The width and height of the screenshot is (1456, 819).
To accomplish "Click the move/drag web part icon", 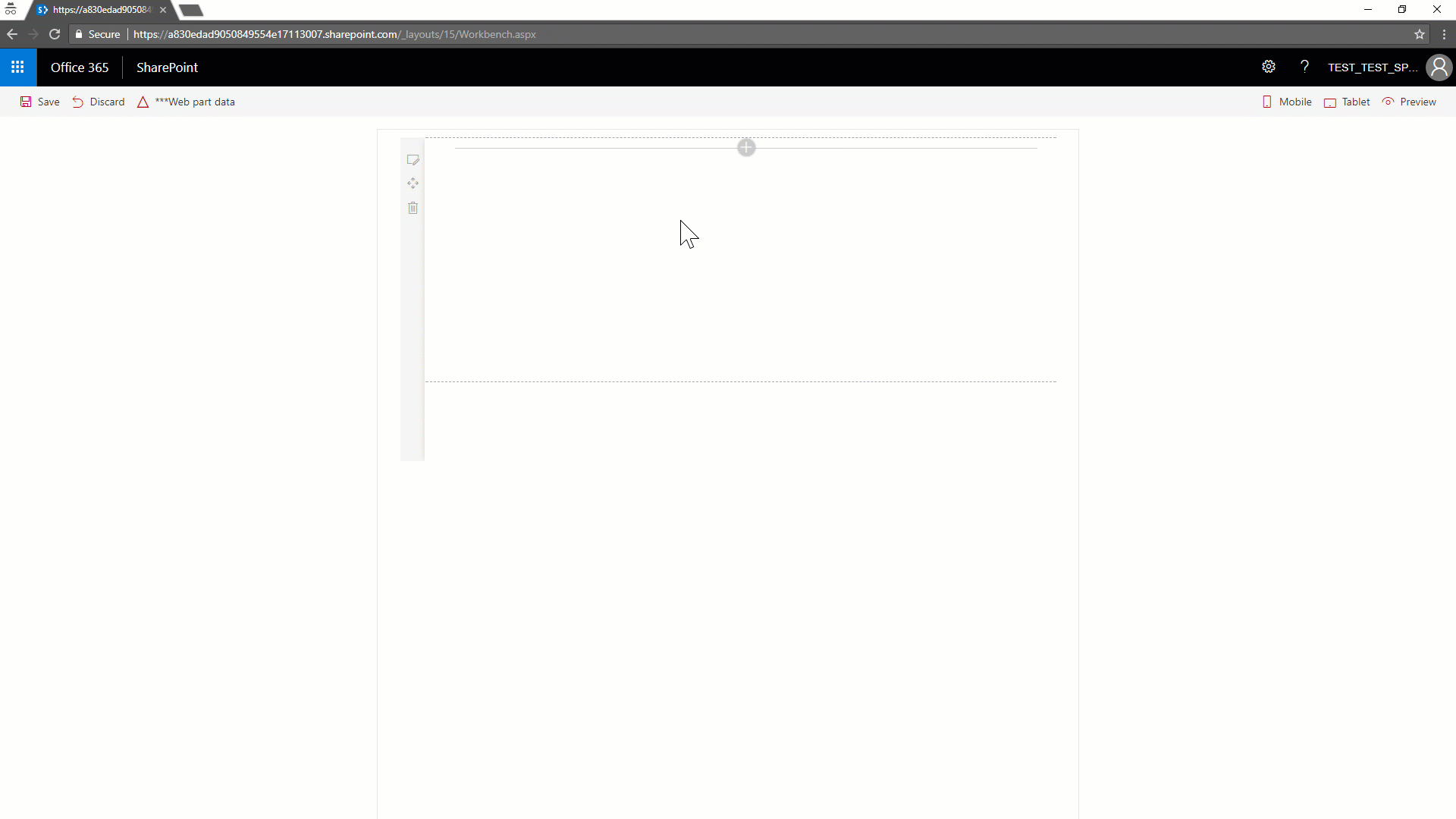I will click(412, 183).
